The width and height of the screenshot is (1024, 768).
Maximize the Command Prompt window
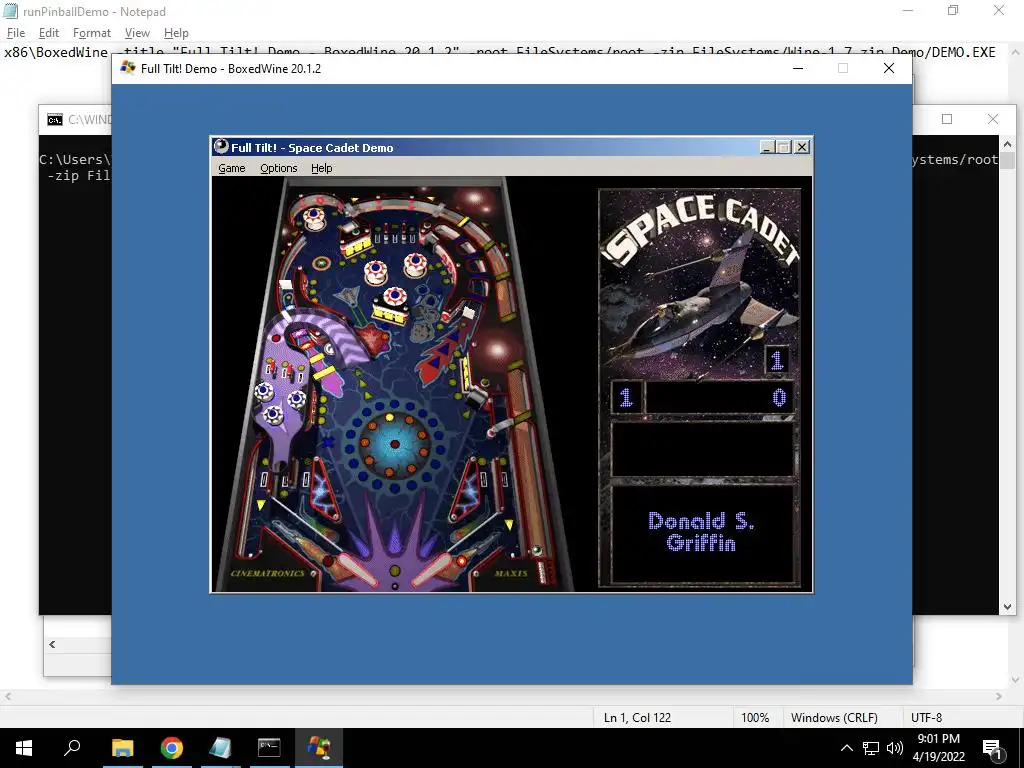click(x=947, y=119)
